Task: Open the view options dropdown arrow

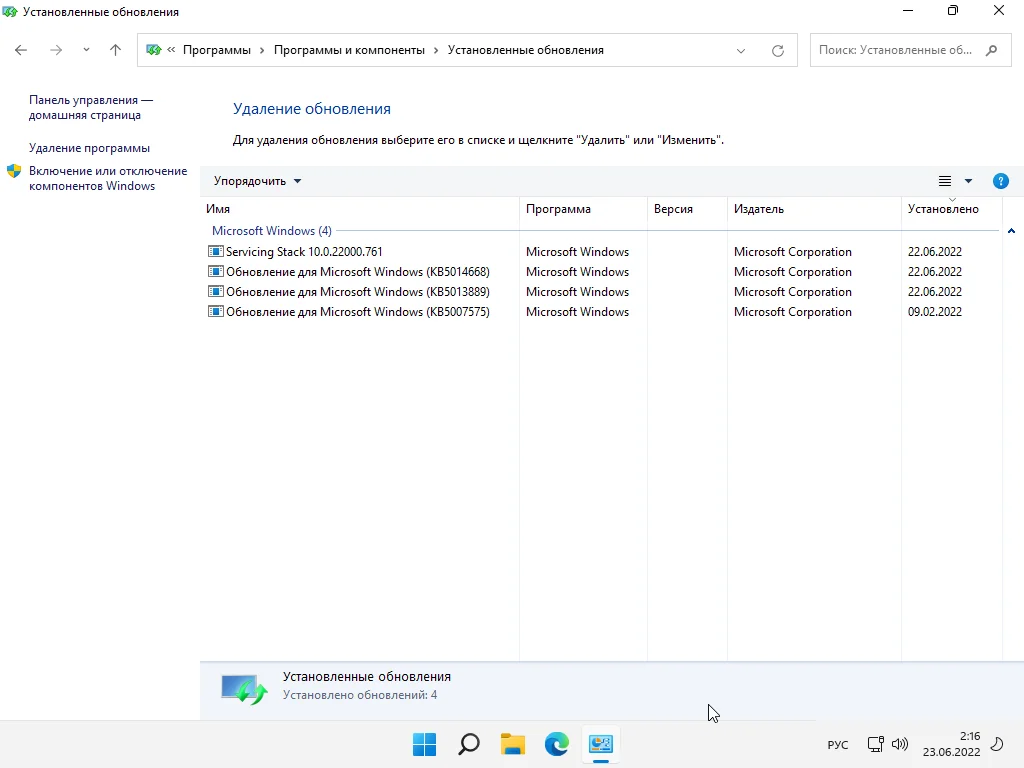Action: (x=968, y=181)
